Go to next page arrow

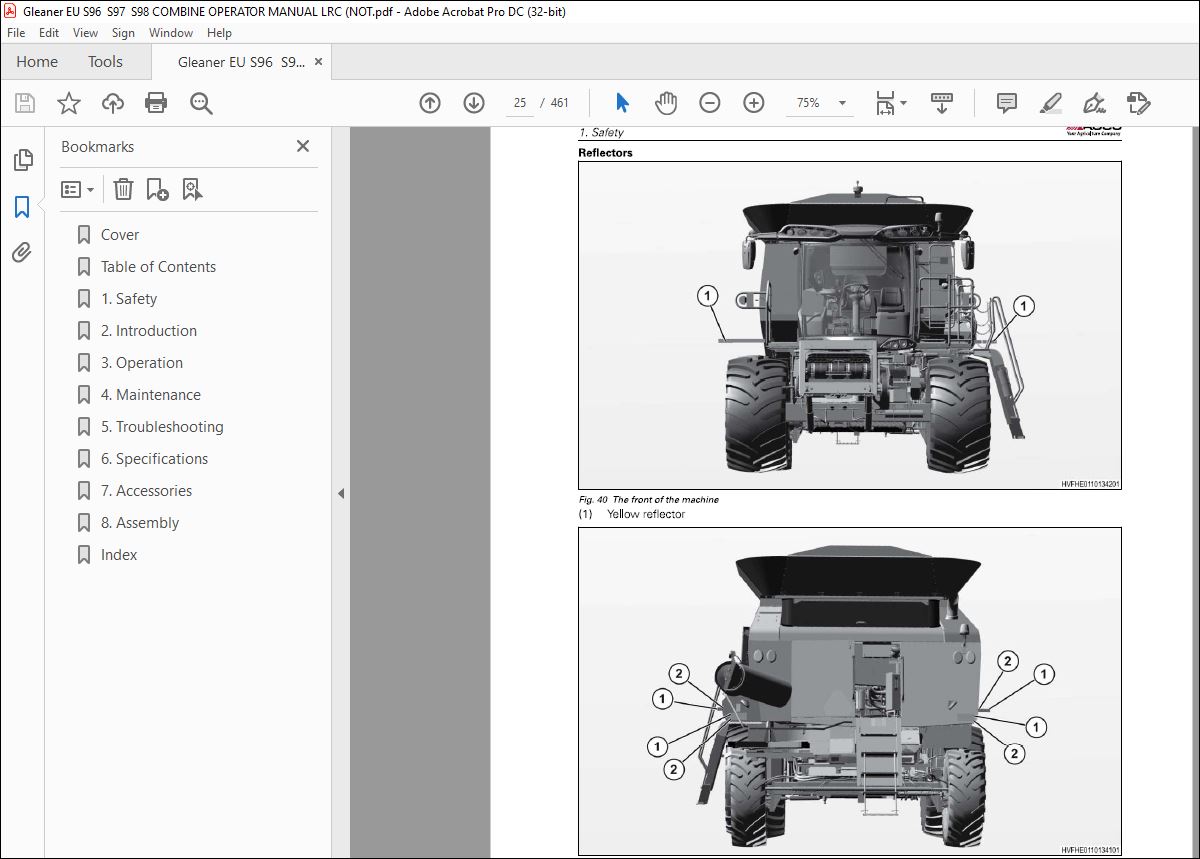[x=474, y=103]
